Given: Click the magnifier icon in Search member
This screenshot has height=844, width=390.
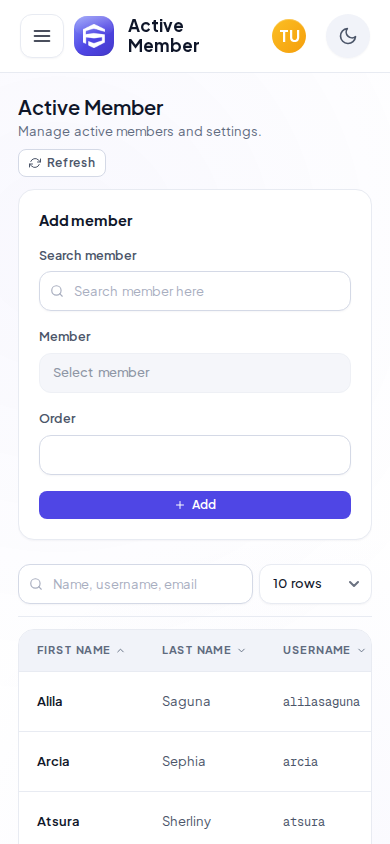Looking at the screenshot, I should click(57, 291).
